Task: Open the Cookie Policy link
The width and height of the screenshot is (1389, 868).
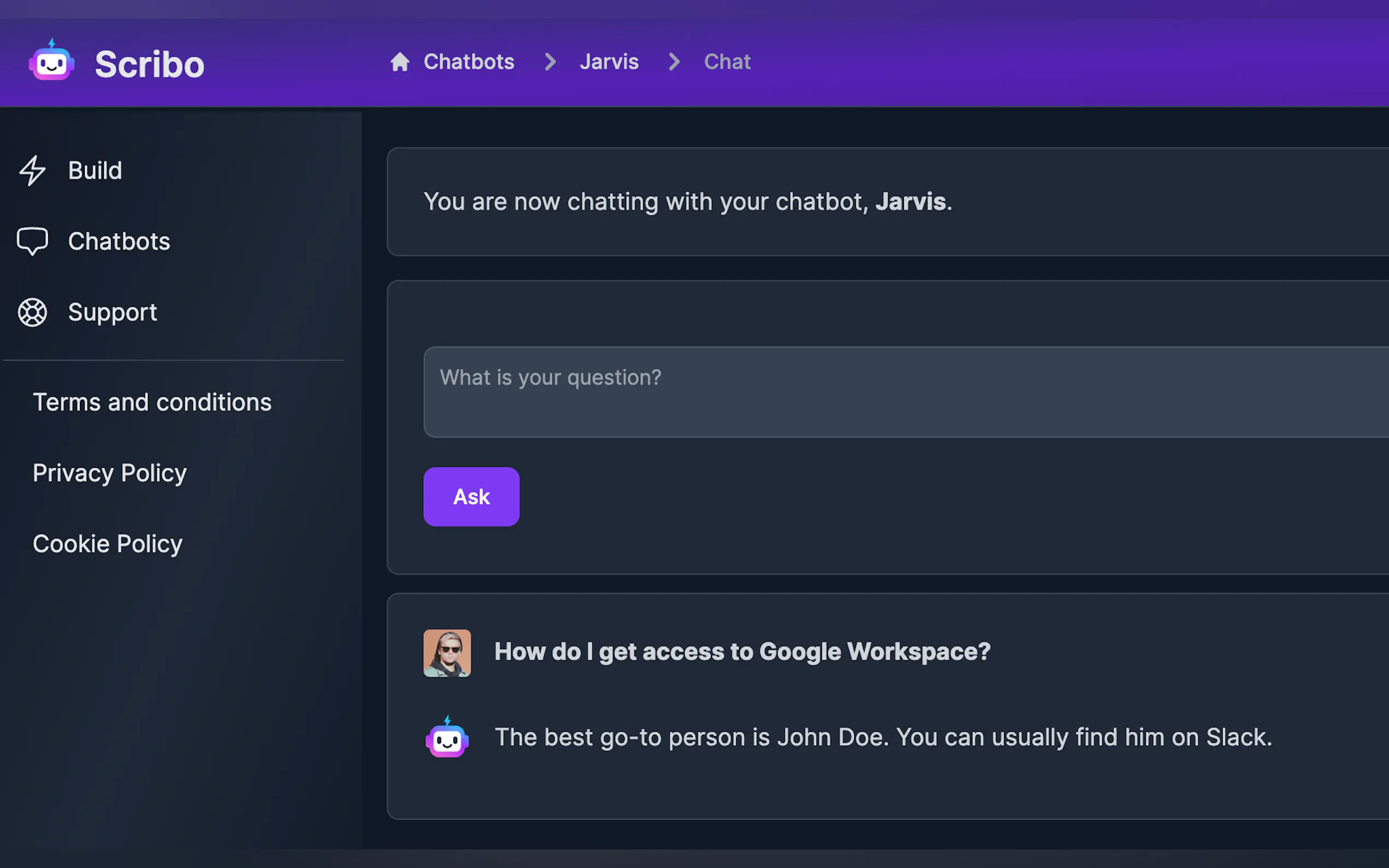Action: coord(107,544)
